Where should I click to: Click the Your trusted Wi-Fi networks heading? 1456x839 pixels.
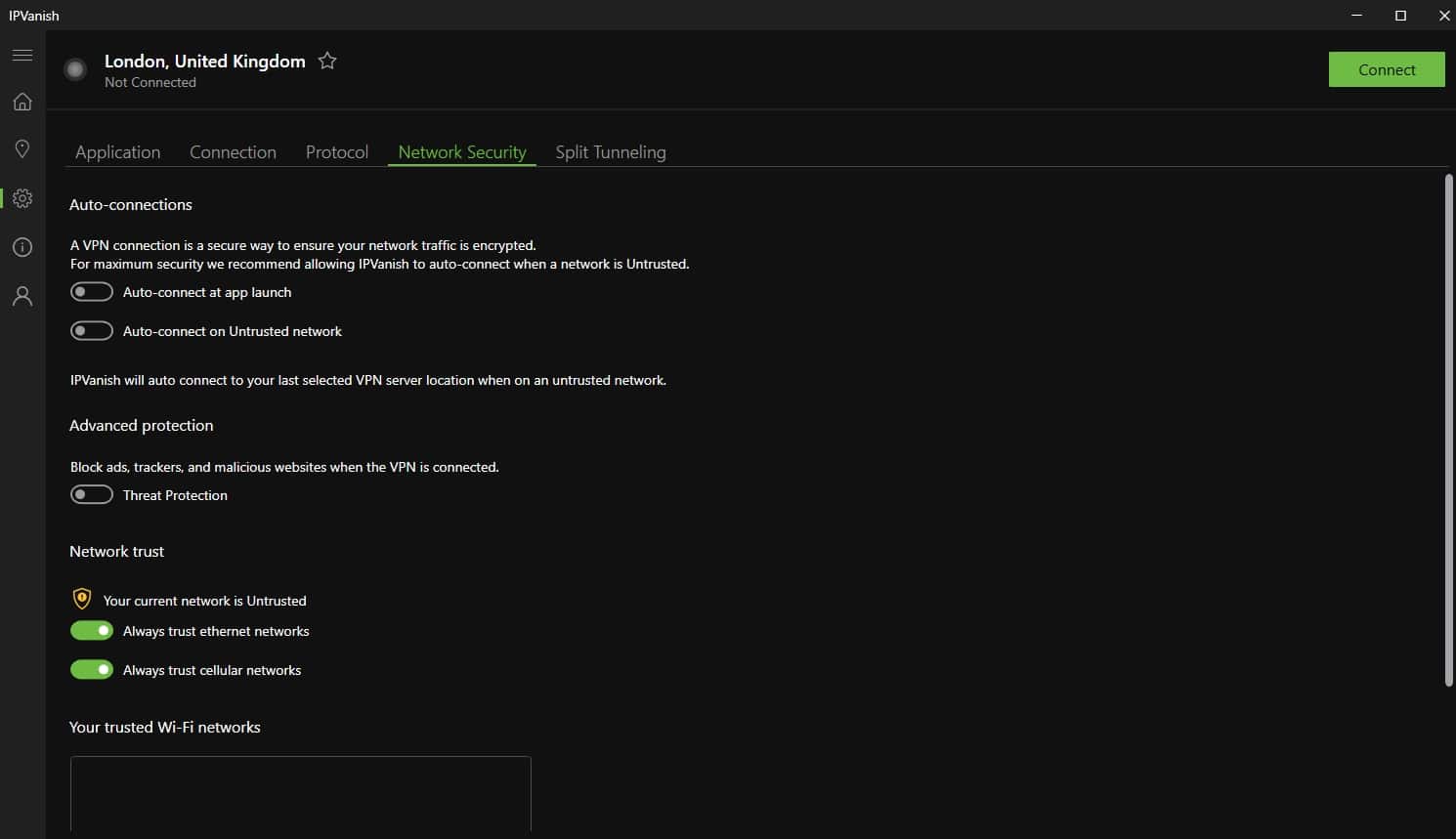[x=165, y=727]
